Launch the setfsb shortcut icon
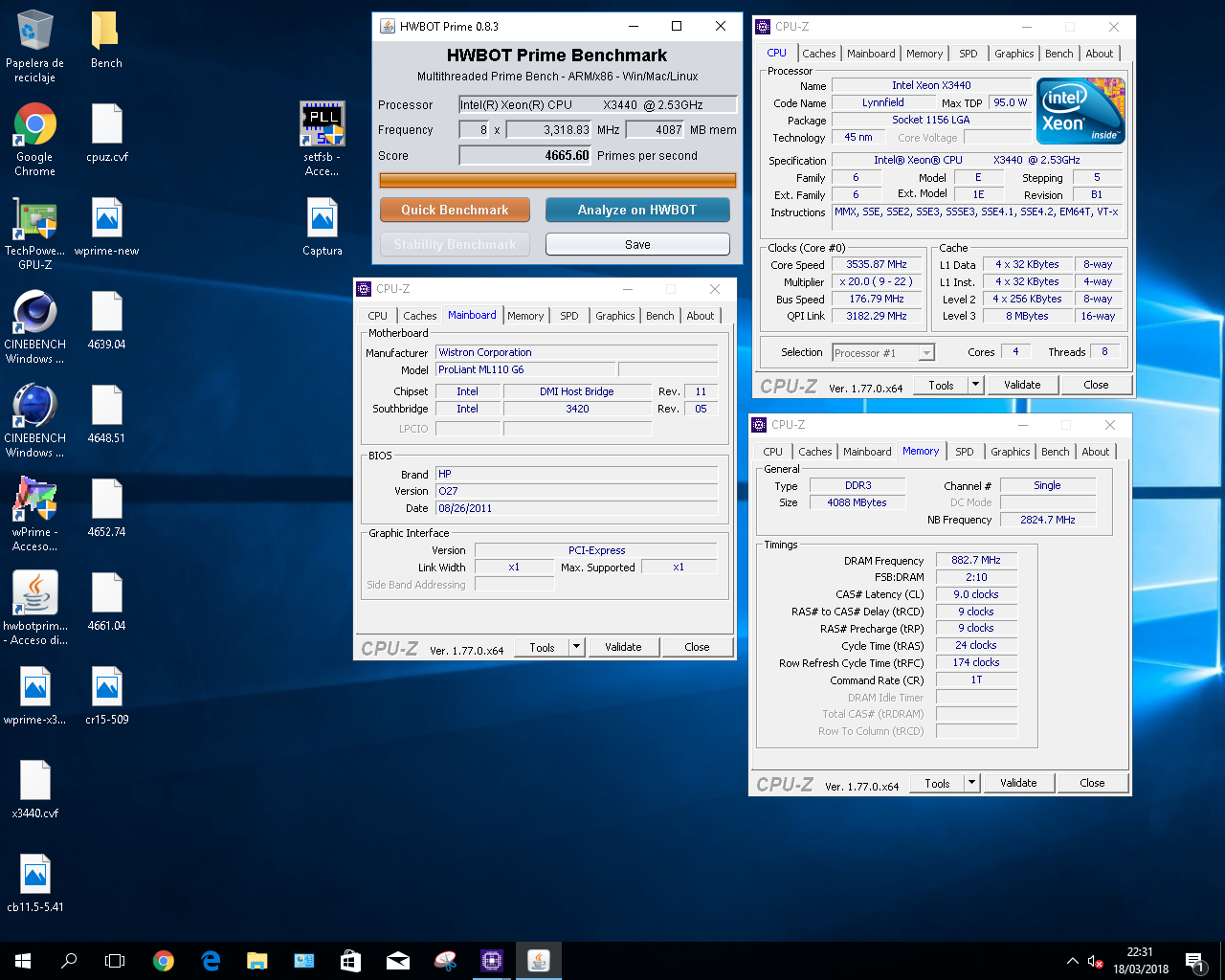 click(x=323, y=139)
